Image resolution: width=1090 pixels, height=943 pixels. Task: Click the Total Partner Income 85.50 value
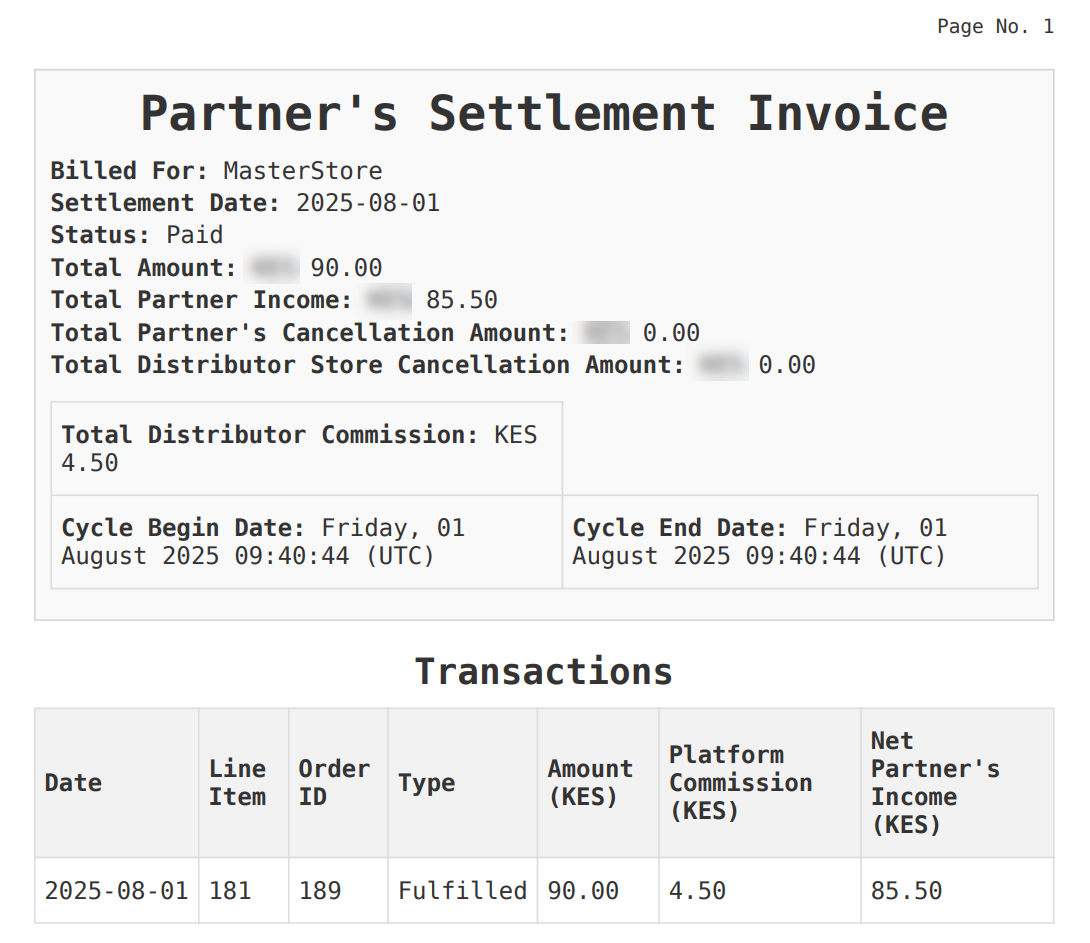coord(461,300)
